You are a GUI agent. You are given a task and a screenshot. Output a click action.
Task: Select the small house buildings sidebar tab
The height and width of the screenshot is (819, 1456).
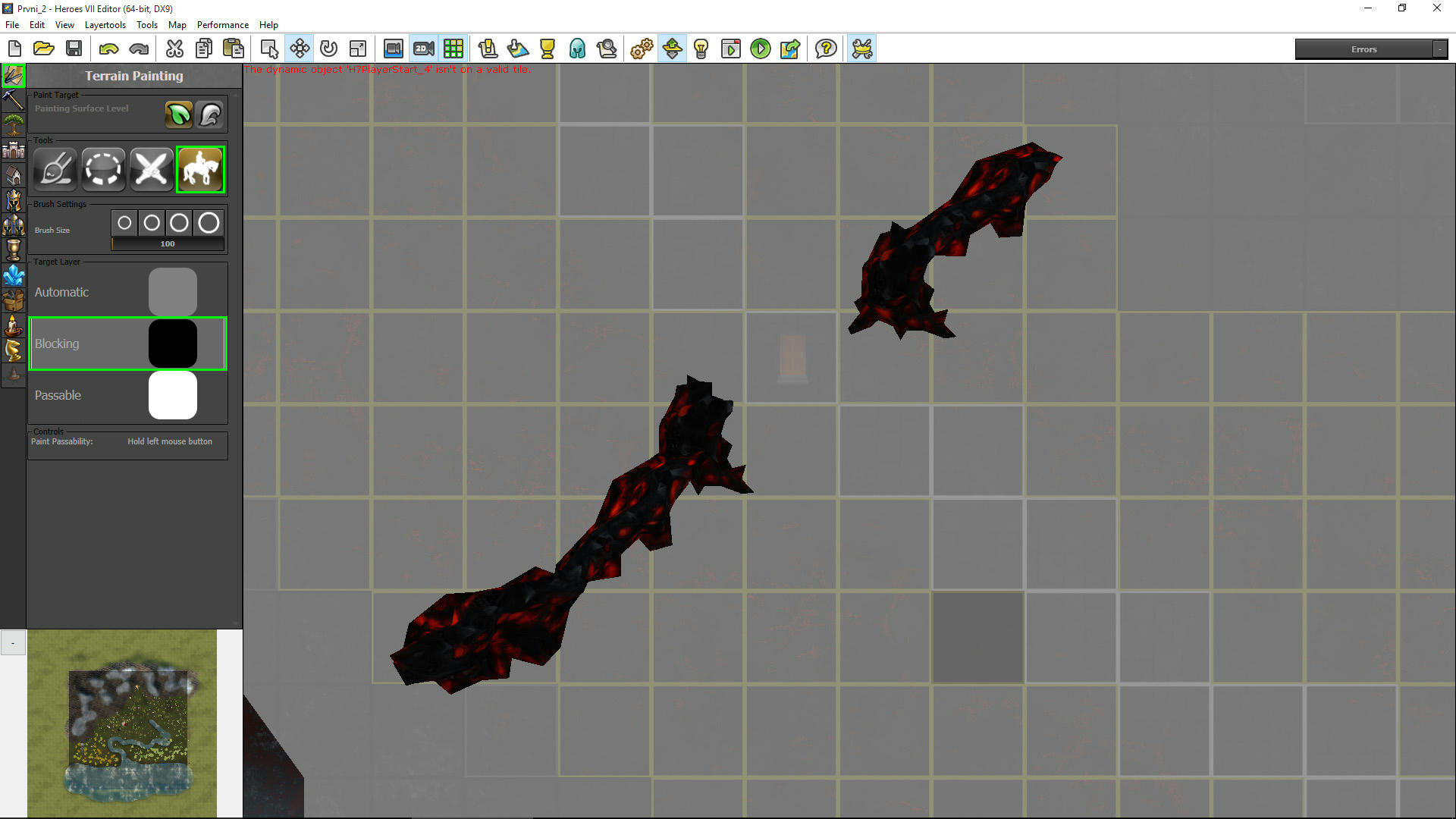click(x=14, y=175)
